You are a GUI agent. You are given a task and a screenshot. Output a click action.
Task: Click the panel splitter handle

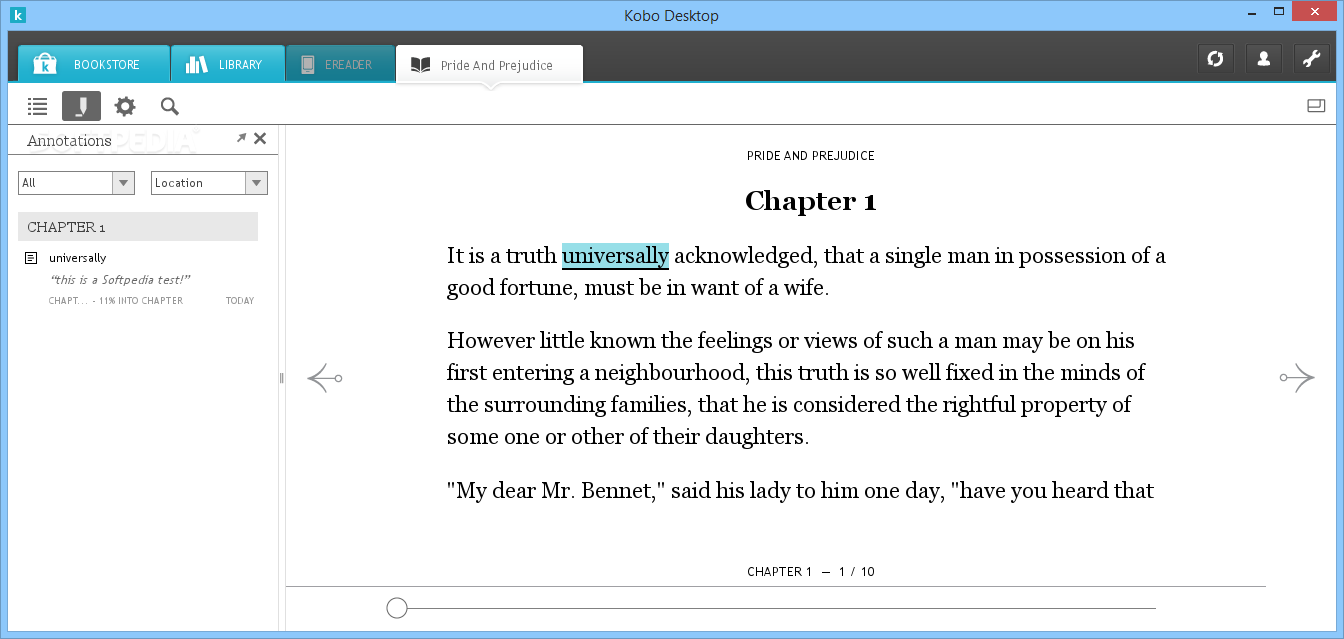[x=282, y=378]
